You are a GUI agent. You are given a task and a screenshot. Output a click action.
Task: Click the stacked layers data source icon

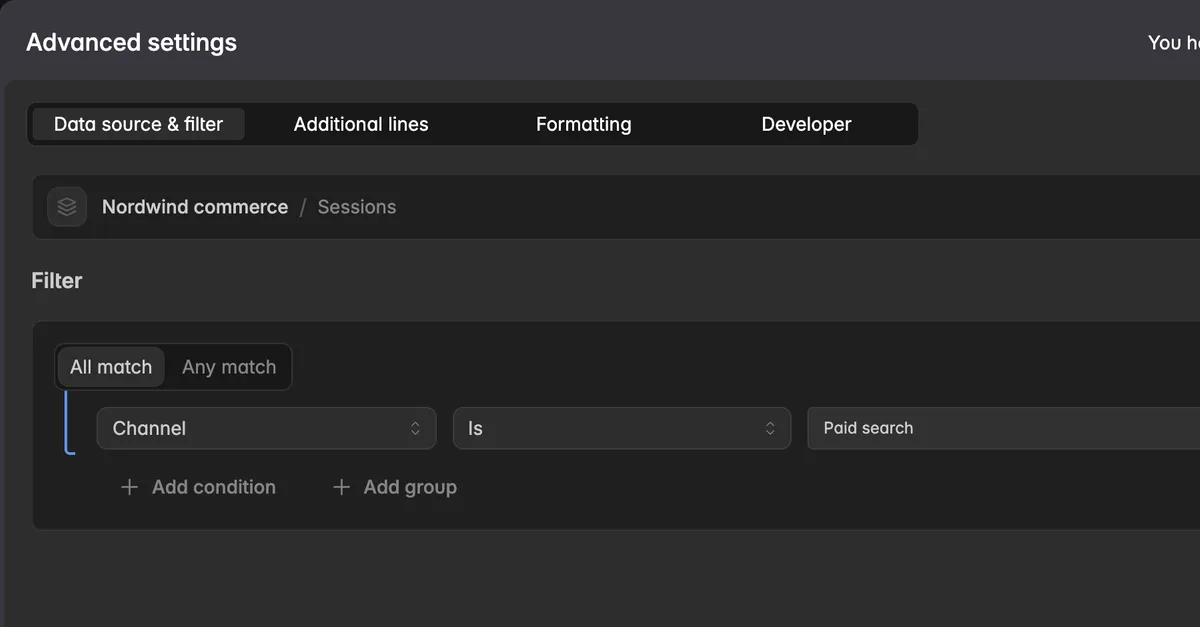click(67, 207)
